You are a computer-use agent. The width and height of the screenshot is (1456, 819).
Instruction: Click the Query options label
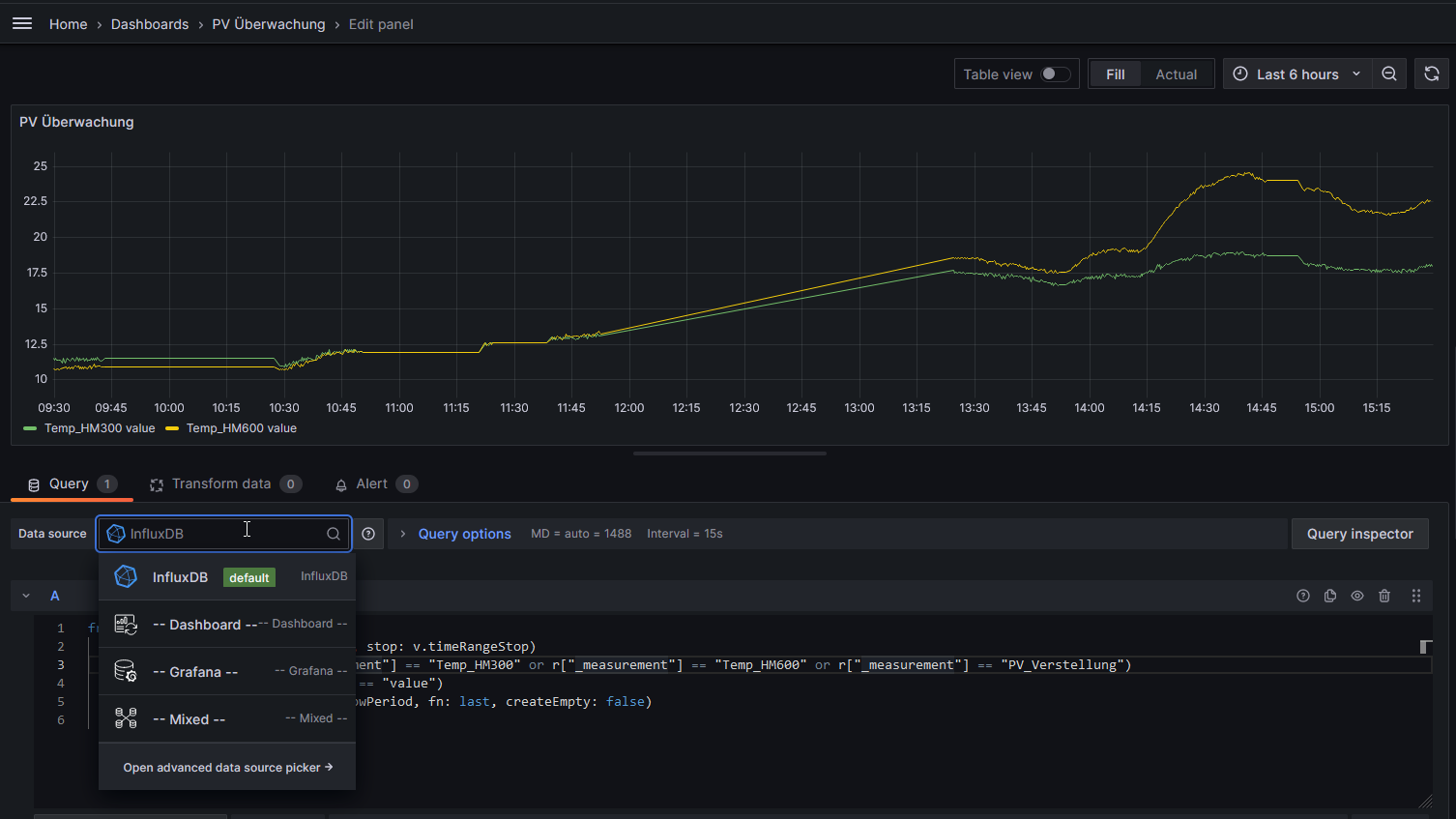[465, 534]
